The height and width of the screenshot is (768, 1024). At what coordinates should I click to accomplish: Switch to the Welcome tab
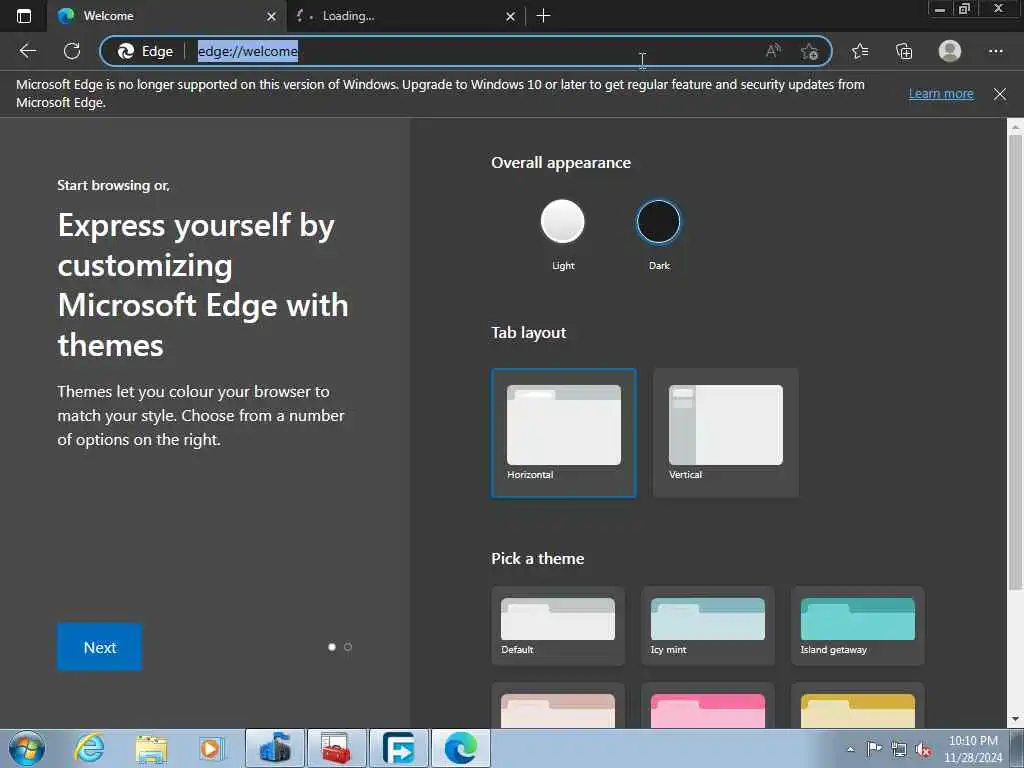pos(167,16)
